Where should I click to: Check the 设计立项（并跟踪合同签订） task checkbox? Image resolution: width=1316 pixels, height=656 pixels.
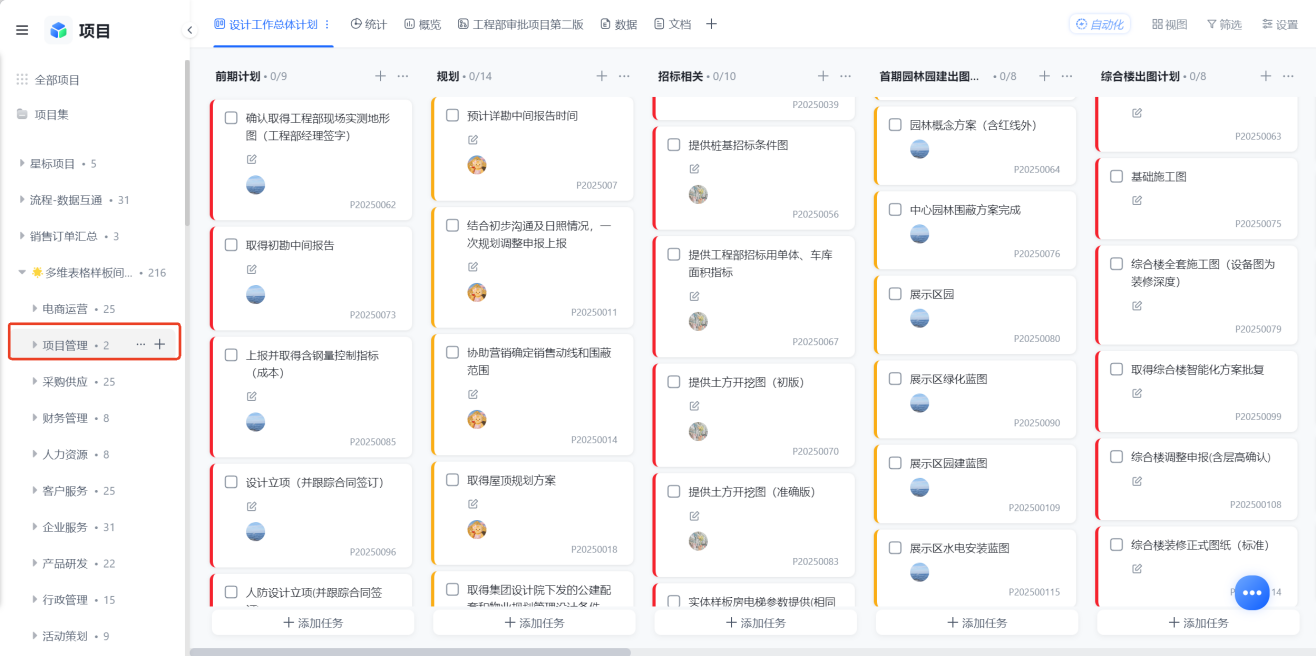click(231, 482)
